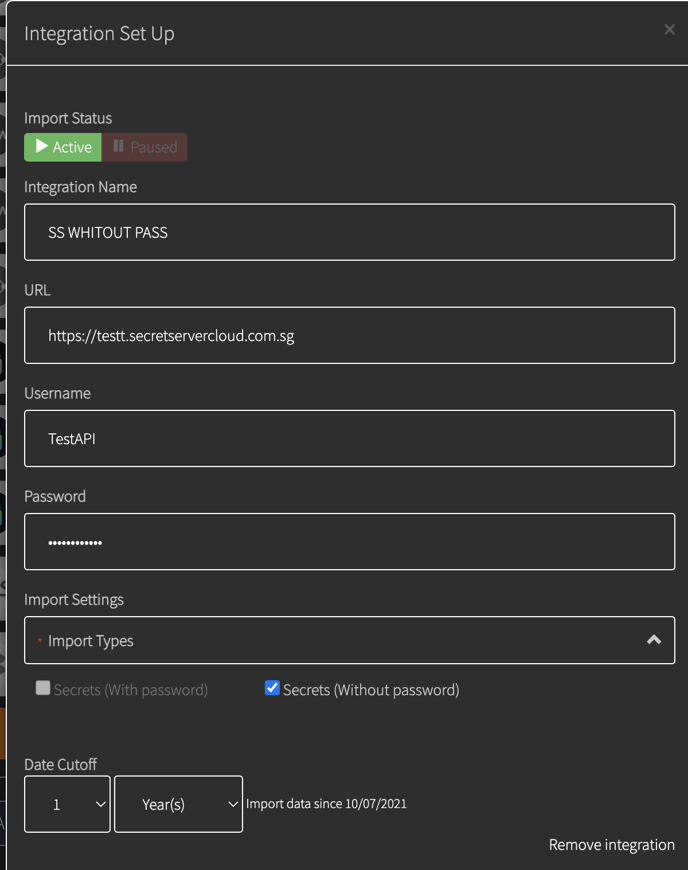Enable Secrets (With password) checkbox
This screenshot has height=870, width=688.
point(43,688)
